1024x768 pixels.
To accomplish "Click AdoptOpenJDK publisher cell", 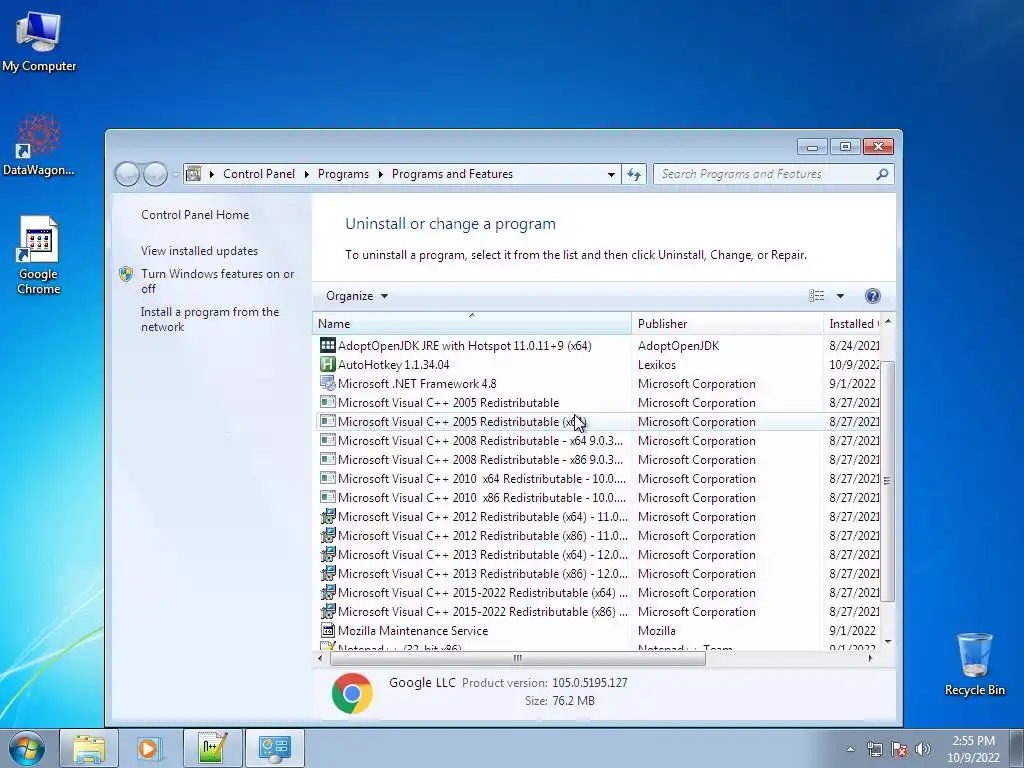I will [678, 345].
